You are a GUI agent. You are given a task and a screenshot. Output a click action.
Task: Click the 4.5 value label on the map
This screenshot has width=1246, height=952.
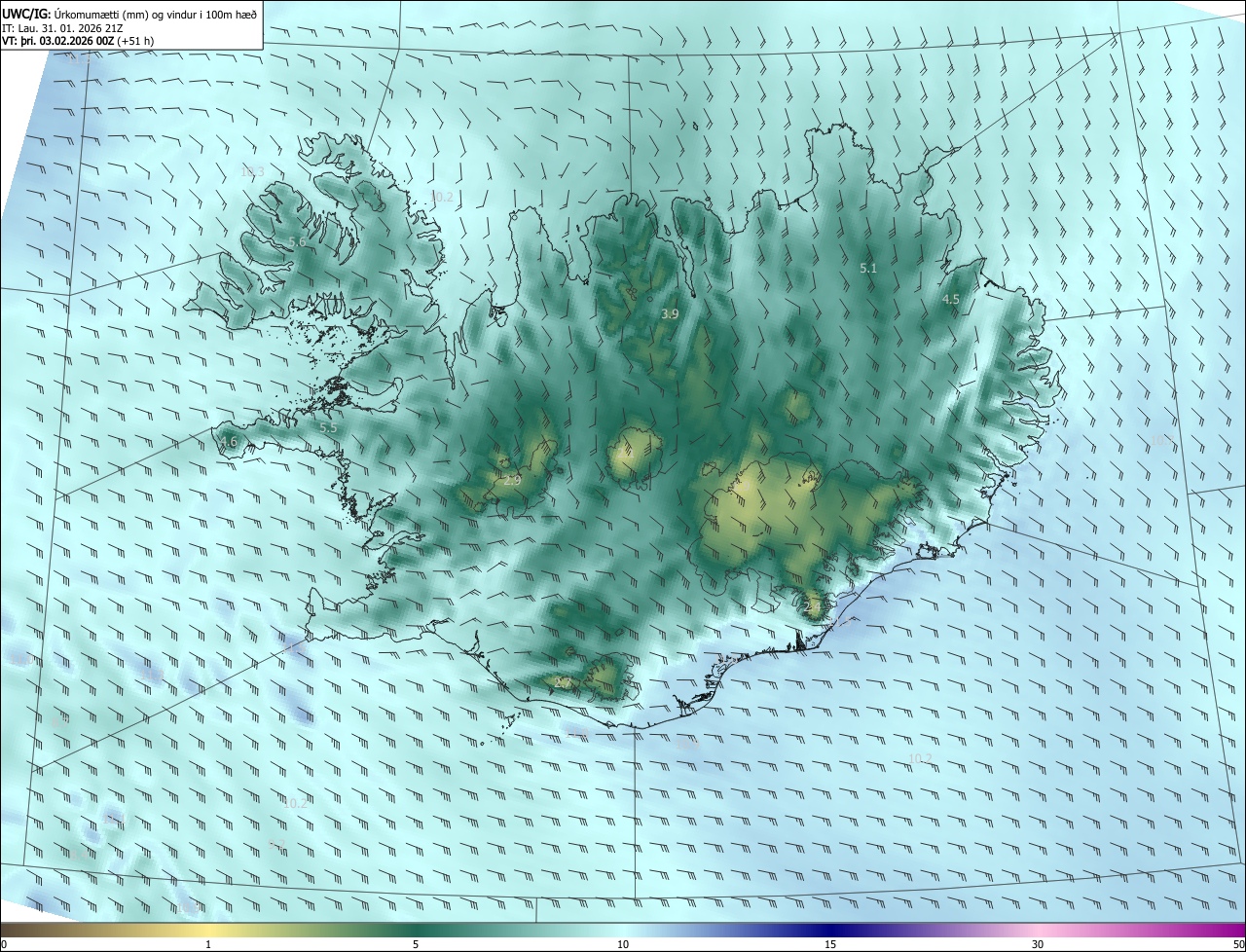coord(951,300)
